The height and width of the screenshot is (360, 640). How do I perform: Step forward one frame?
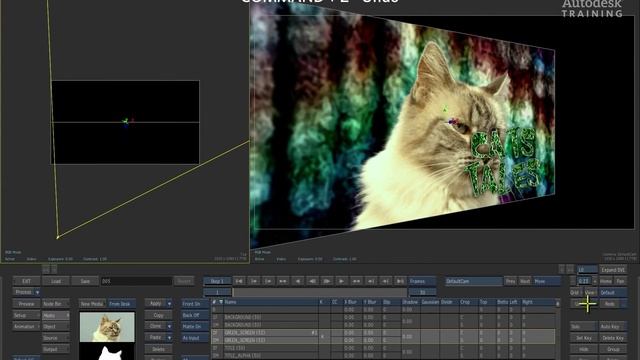pyautogui.click(x=327, y=281)
